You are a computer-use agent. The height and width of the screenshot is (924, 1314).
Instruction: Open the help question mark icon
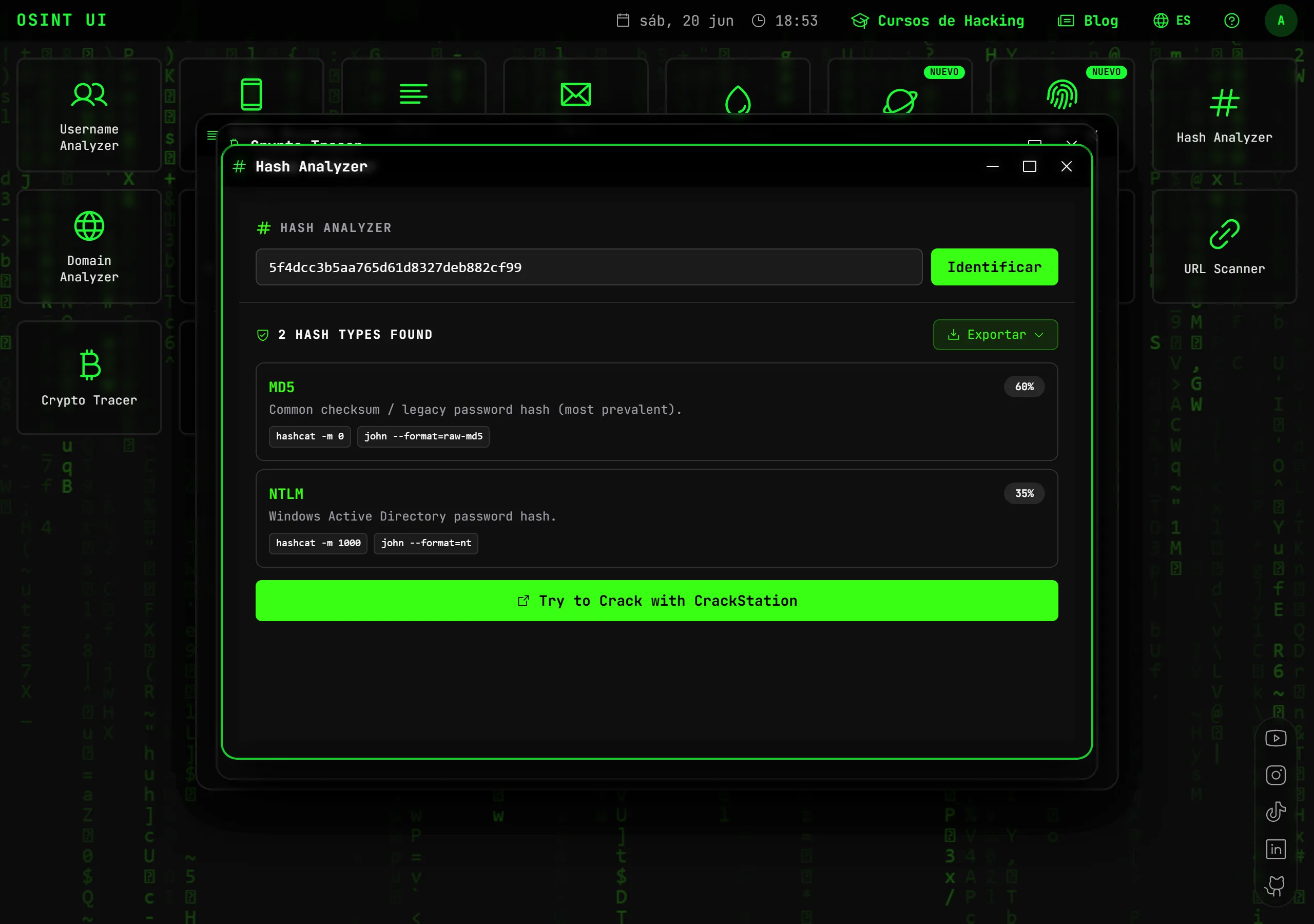coord(1231,21)
